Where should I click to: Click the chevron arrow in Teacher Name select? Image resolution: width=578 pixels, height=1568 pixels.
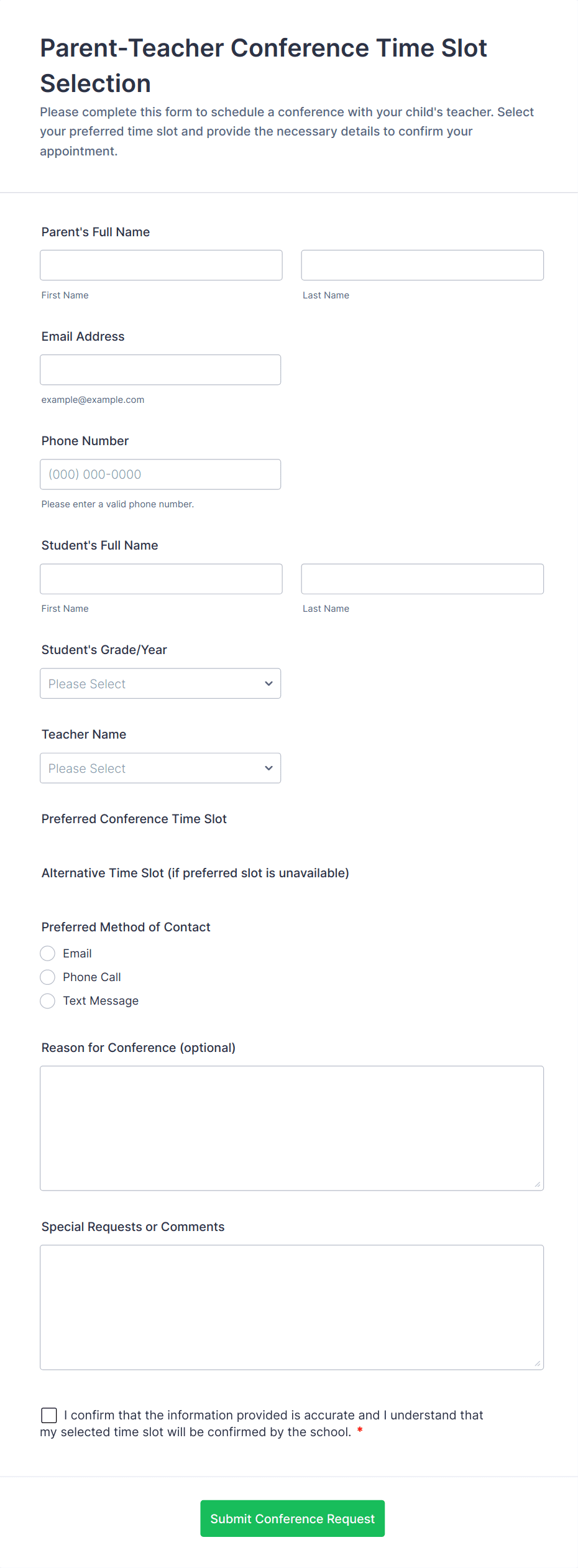point(268,768)
